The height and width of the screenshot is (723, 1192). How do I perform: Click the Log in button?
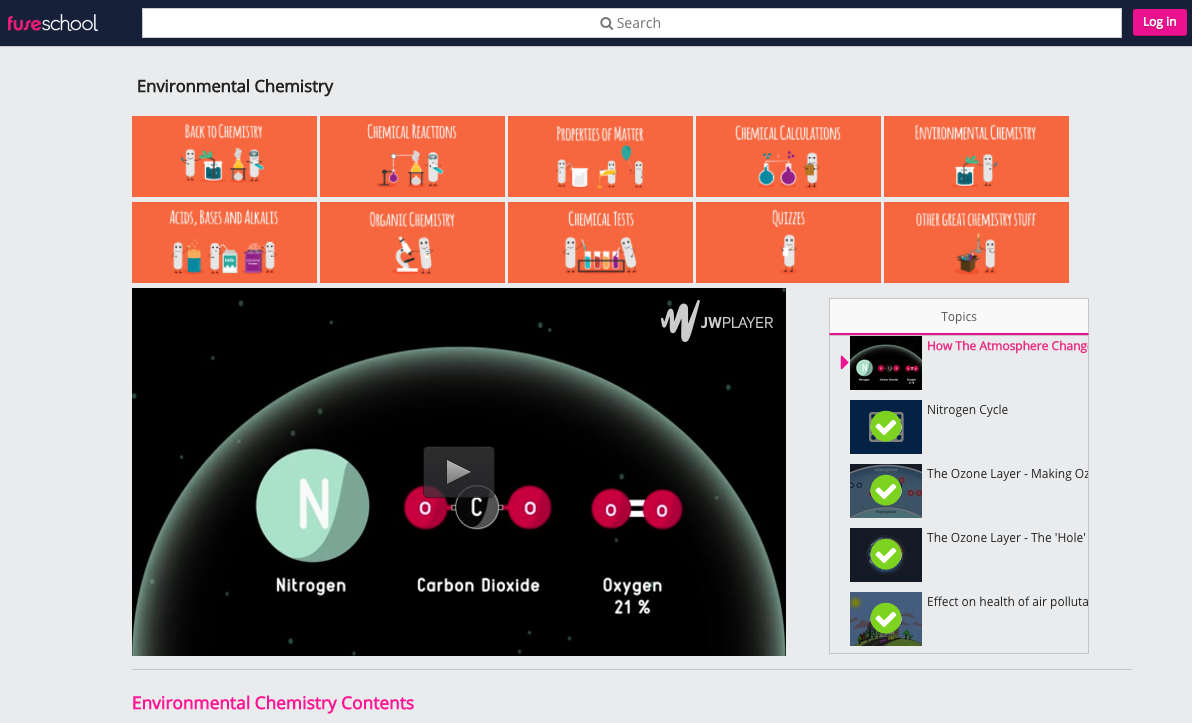[x=1159, y=22]
